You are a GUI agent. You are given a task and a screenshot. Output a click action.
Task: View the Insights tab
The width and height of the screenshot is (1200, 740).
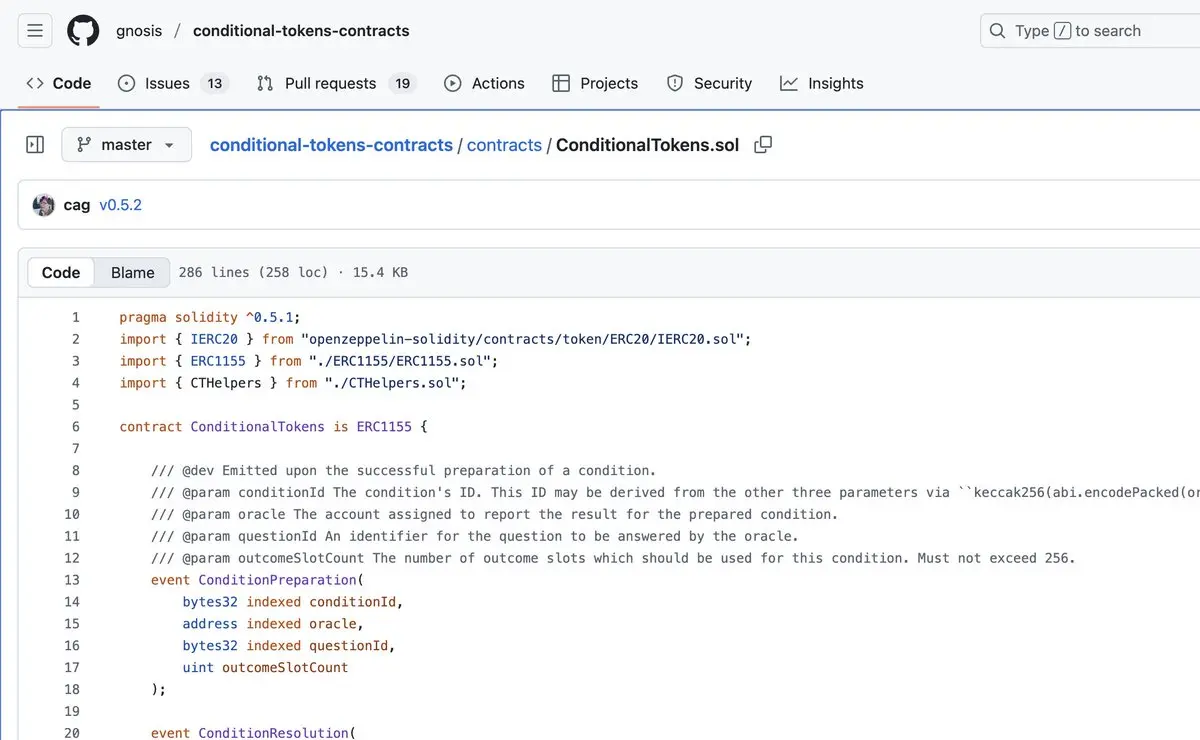pyautogui.click(x=822, y=84)
